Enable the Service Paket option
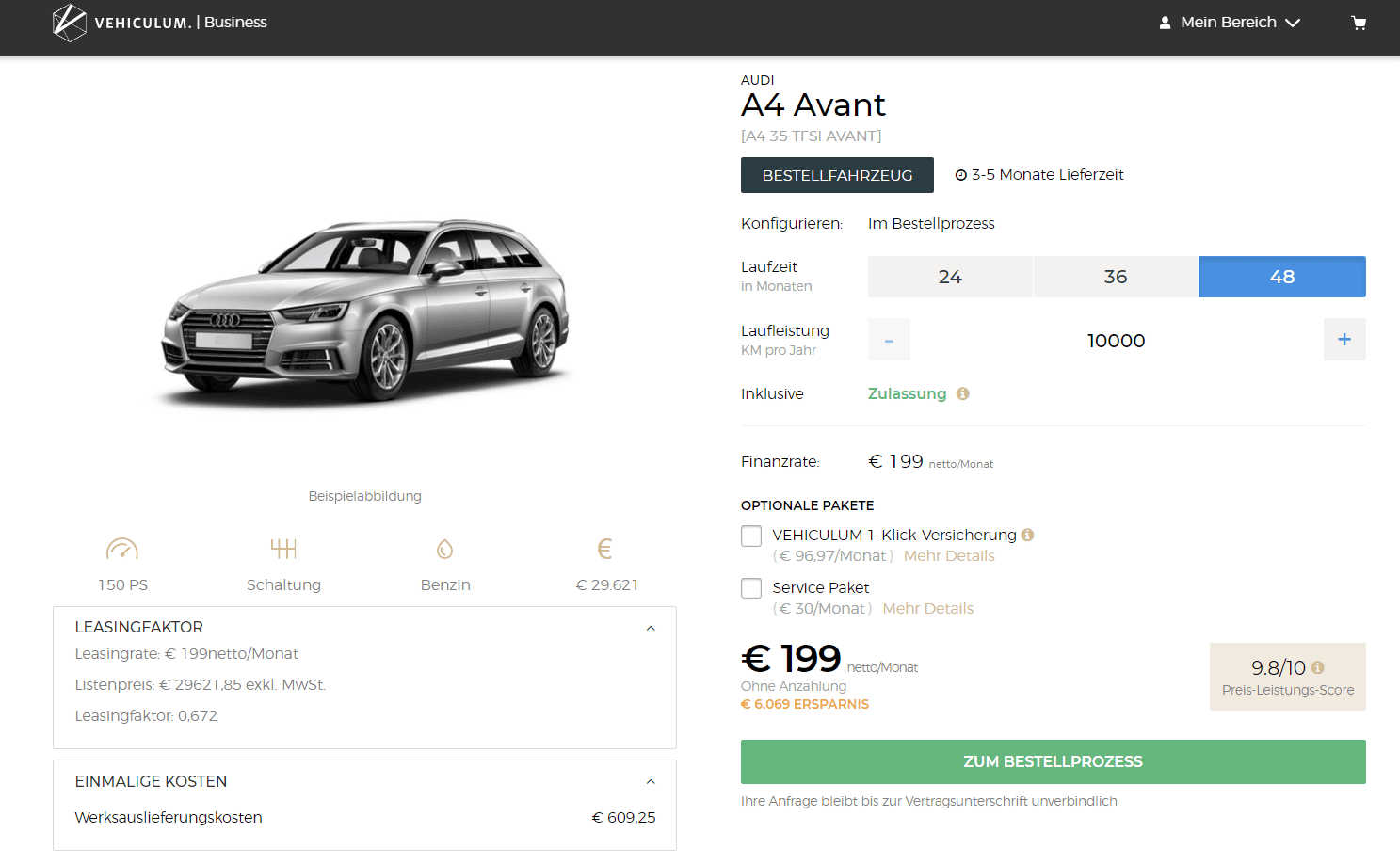The width and height of the screenshot is (1400, 864). coord(751,588)
